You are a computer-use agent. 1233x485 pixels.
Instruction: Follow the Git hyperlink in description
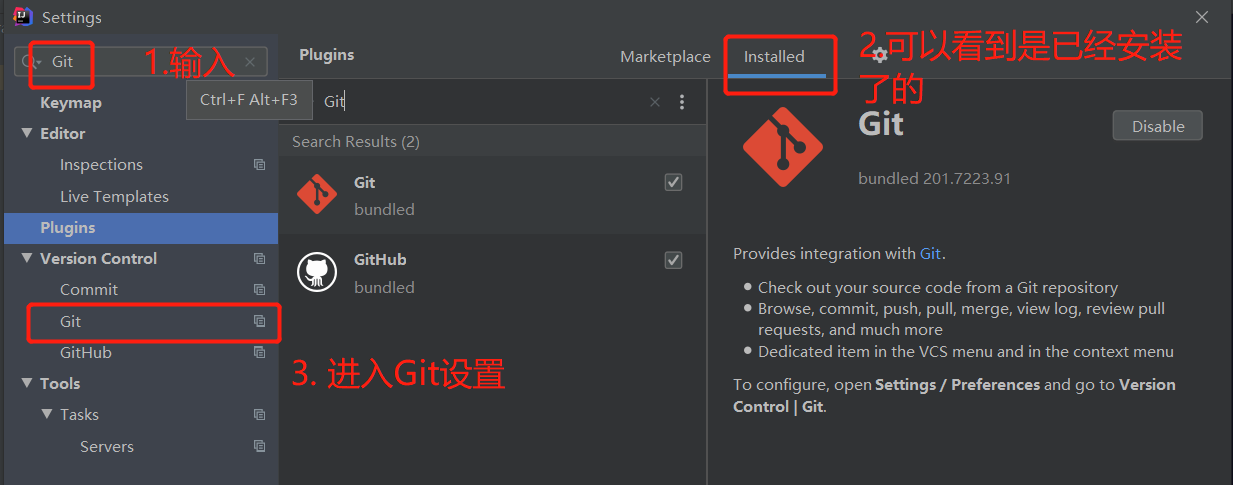930,254
